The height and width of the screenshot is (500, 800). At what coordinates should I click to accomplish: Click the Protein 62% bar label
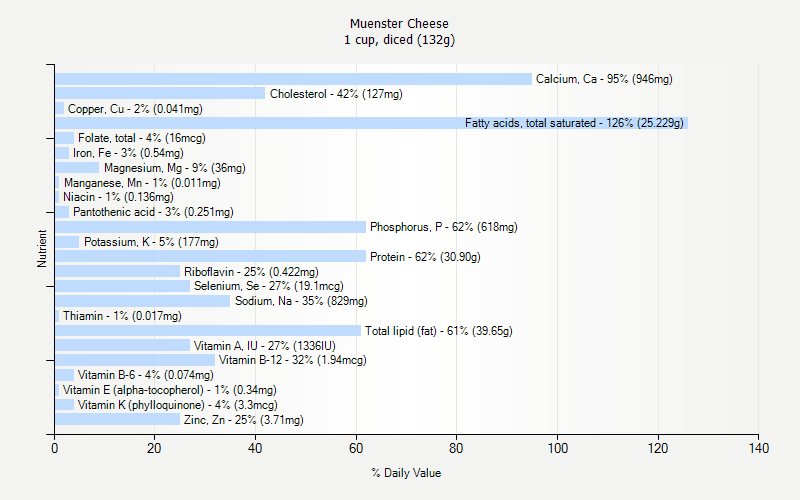[x=425, y=257]
